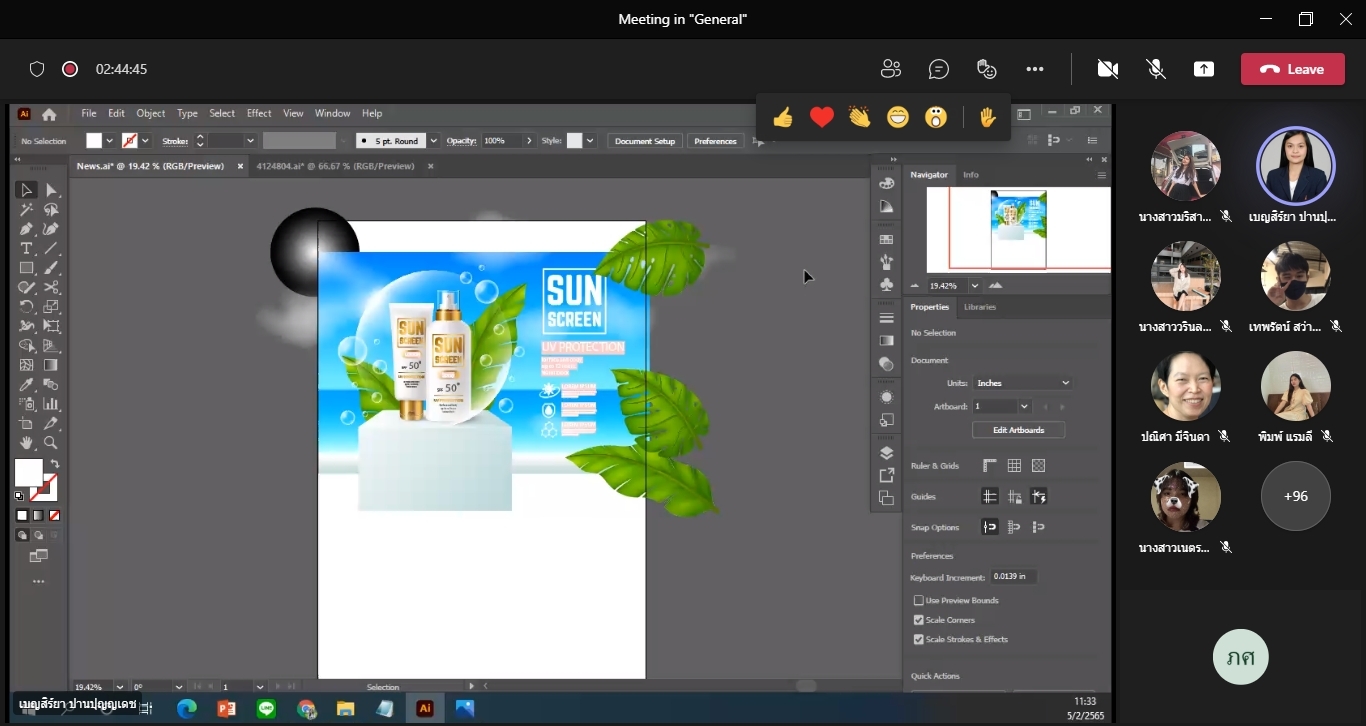Send heart reaction
This screenshot has height=726, width=1366.
[822, 118]
